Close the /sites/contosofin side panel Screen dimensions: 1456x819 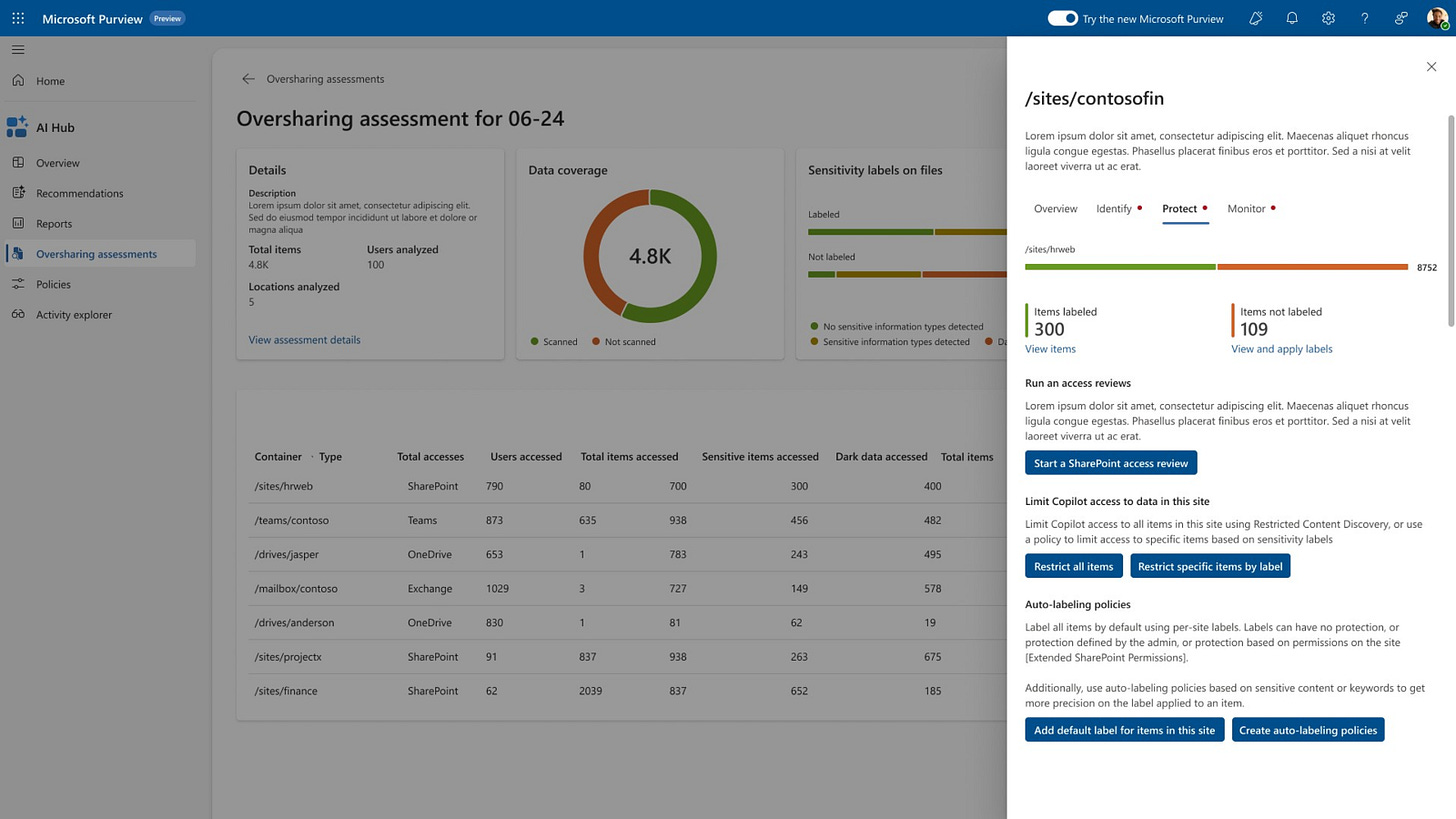click(x=1431, y=67)
